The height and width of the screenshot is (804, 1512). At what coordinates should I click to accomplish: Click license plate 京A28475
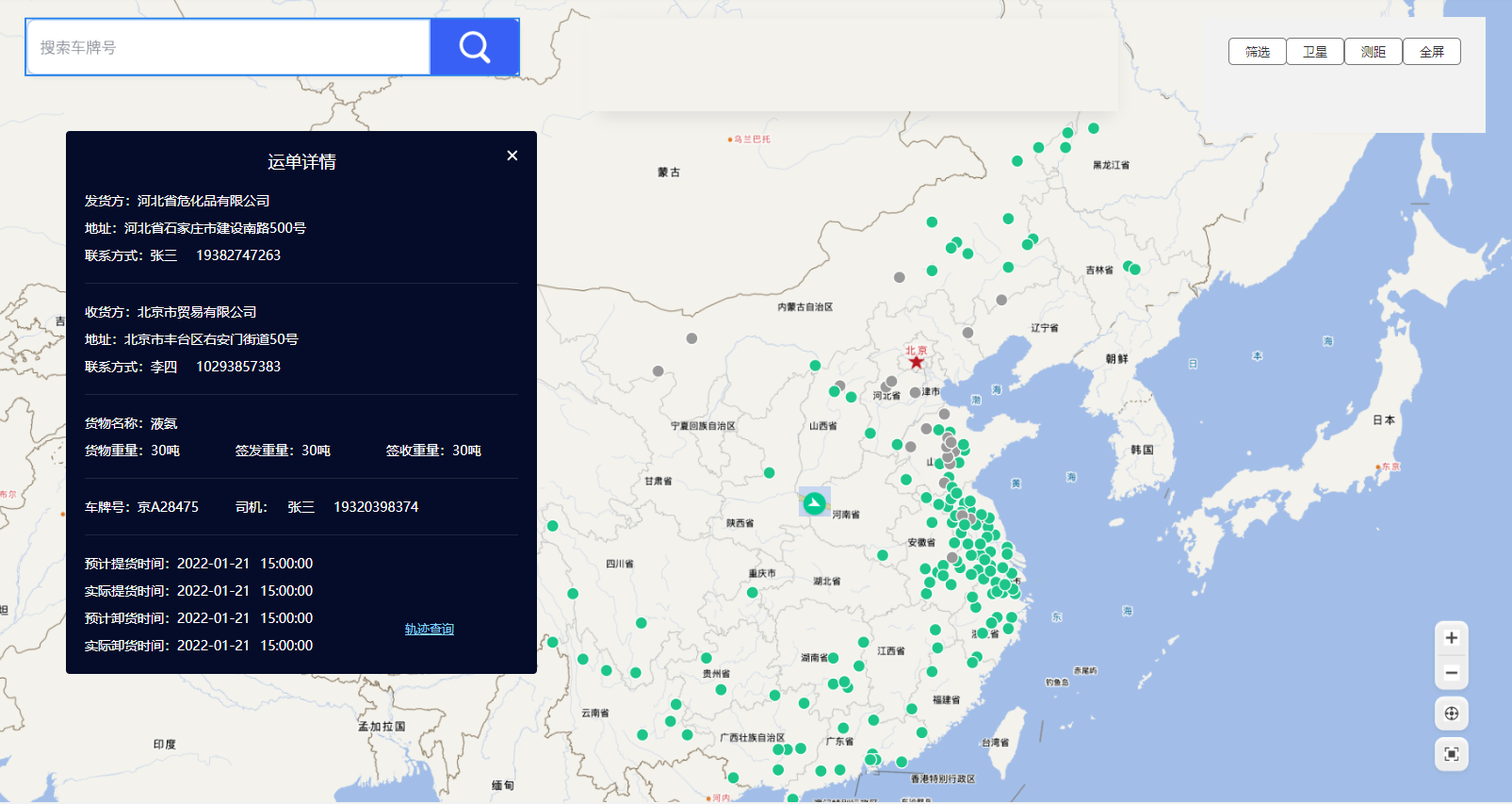point(168,507)
